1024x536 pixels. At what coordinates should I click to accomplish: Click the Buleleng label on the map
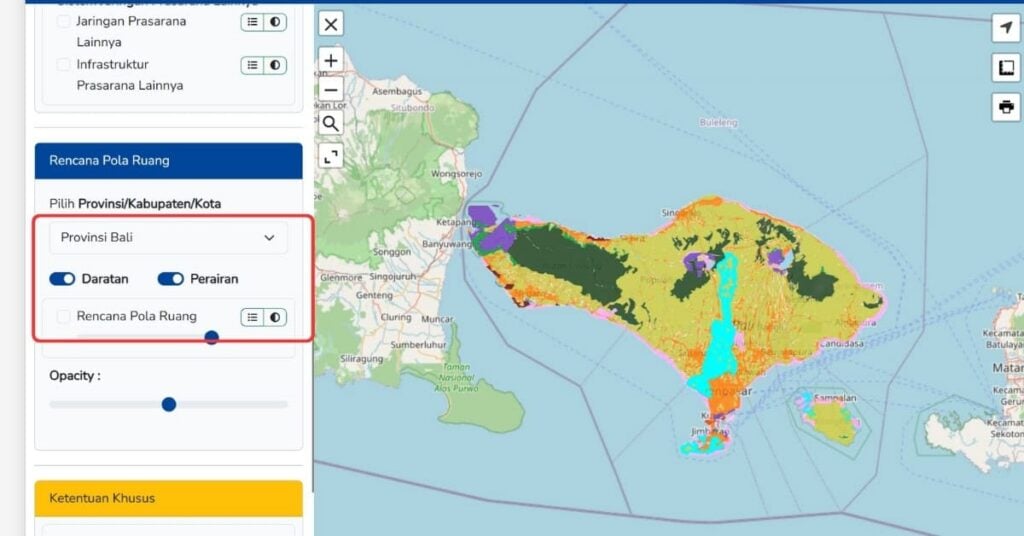pyautogui.click(x=718, y=122)
